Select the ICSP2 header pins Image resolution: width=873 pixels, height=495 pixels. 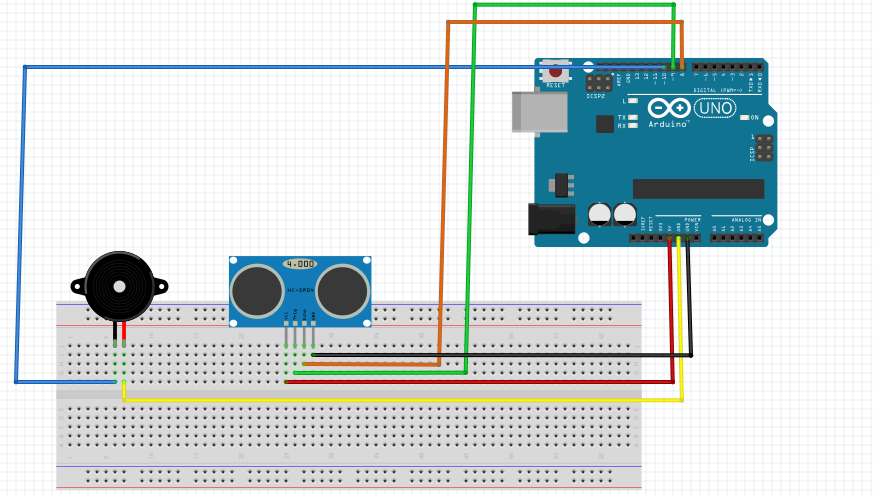599,84
